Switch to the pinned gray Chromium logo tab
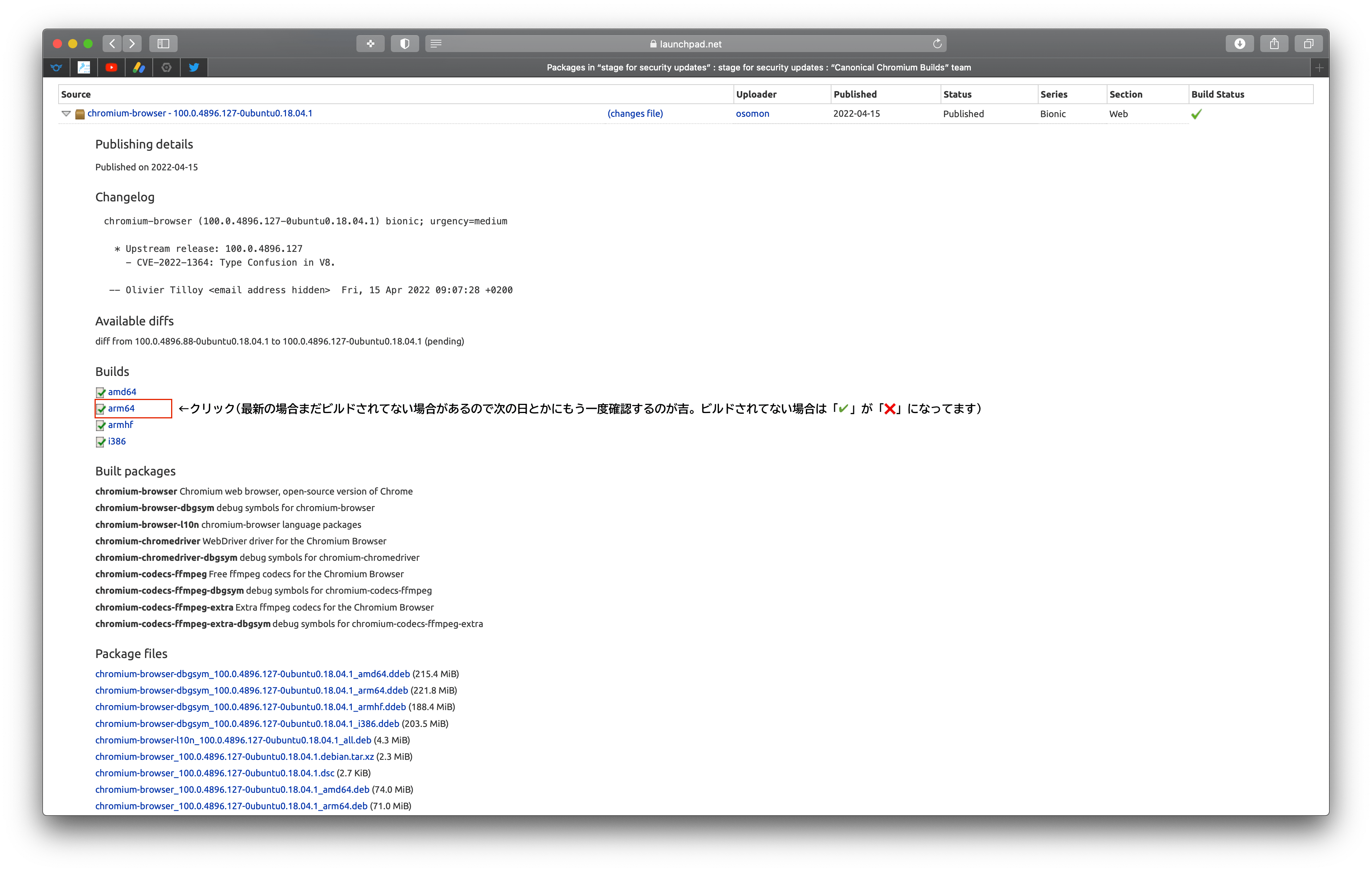The width and height of the screenshot is (1372, 872). pos(167,68)
